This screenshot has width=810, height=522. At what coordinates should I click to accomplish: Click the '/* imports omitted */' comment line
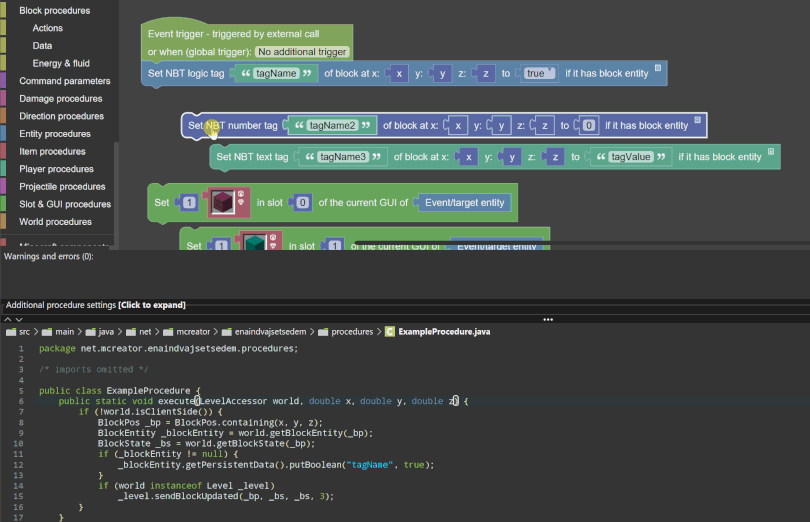(94, 370)
